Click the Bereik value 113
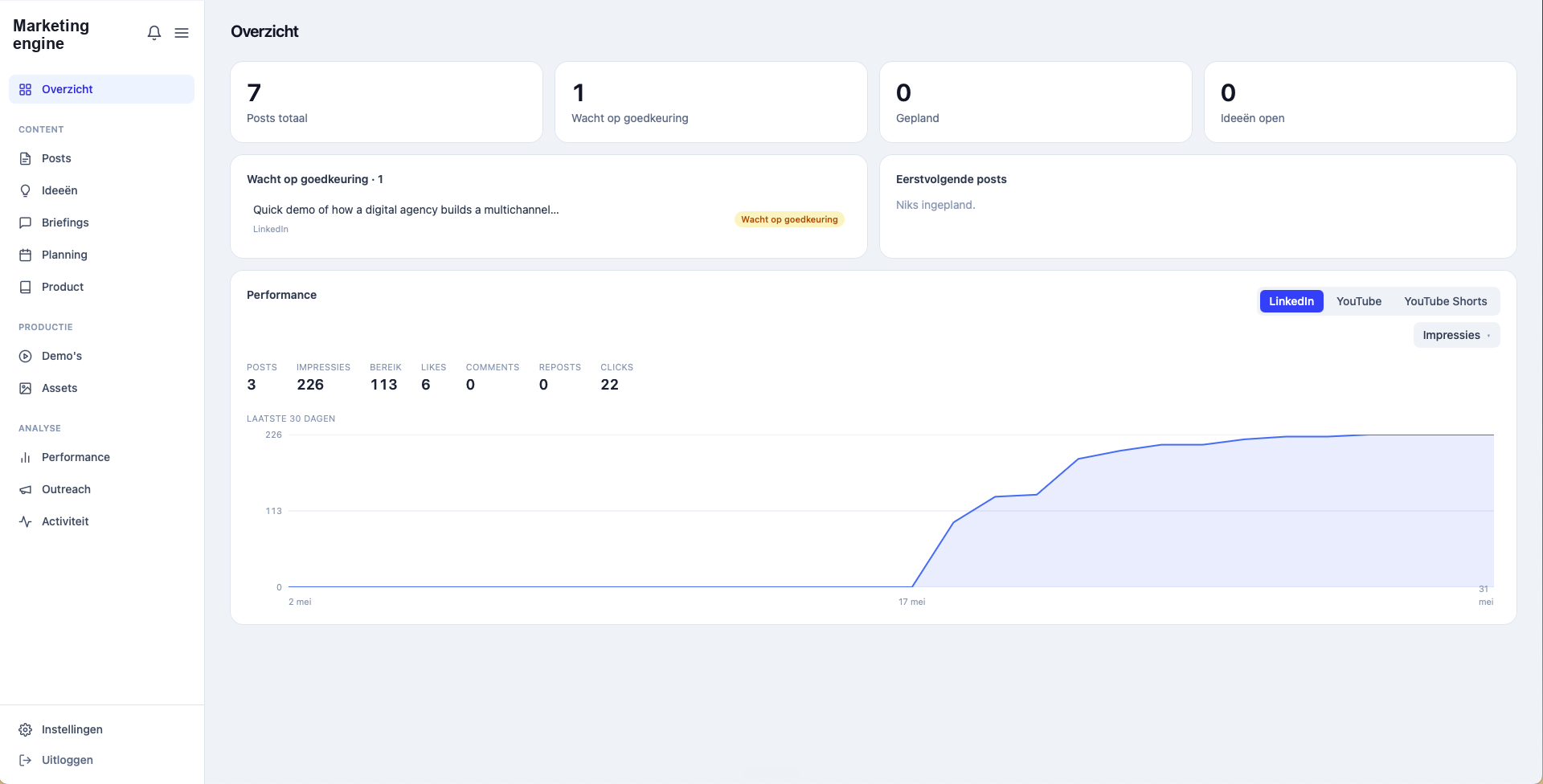This screenshot has height=784, width=1543. click(x=383, y=385)
